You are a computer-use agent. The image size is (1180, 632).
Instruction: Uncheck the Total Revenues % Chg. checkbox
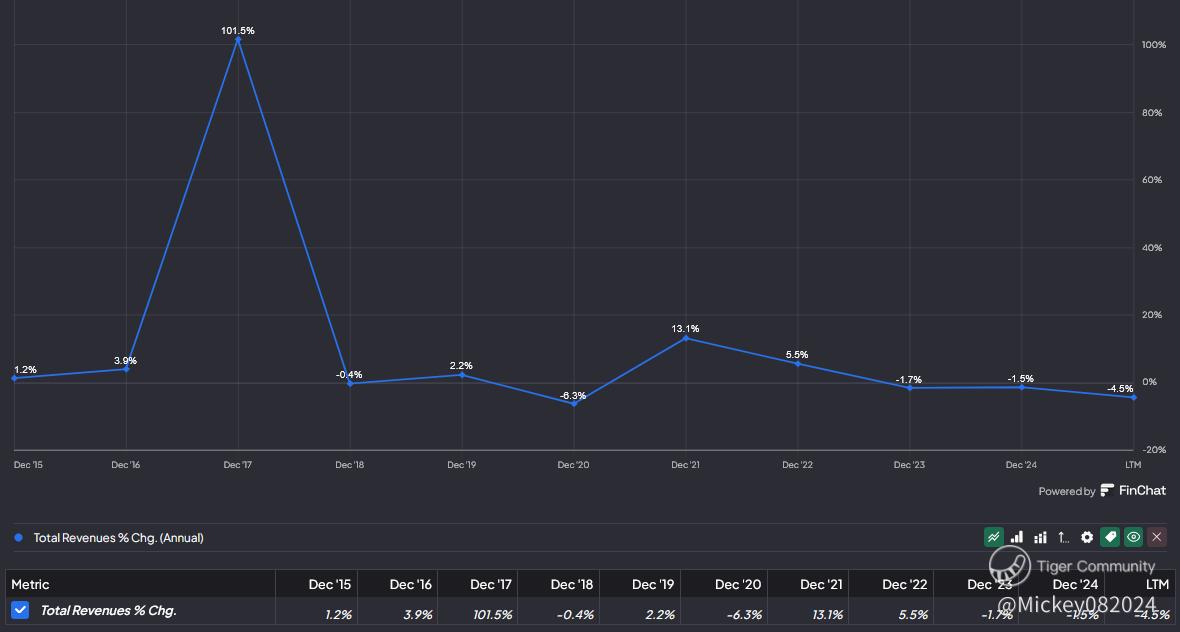pos(20,610)
